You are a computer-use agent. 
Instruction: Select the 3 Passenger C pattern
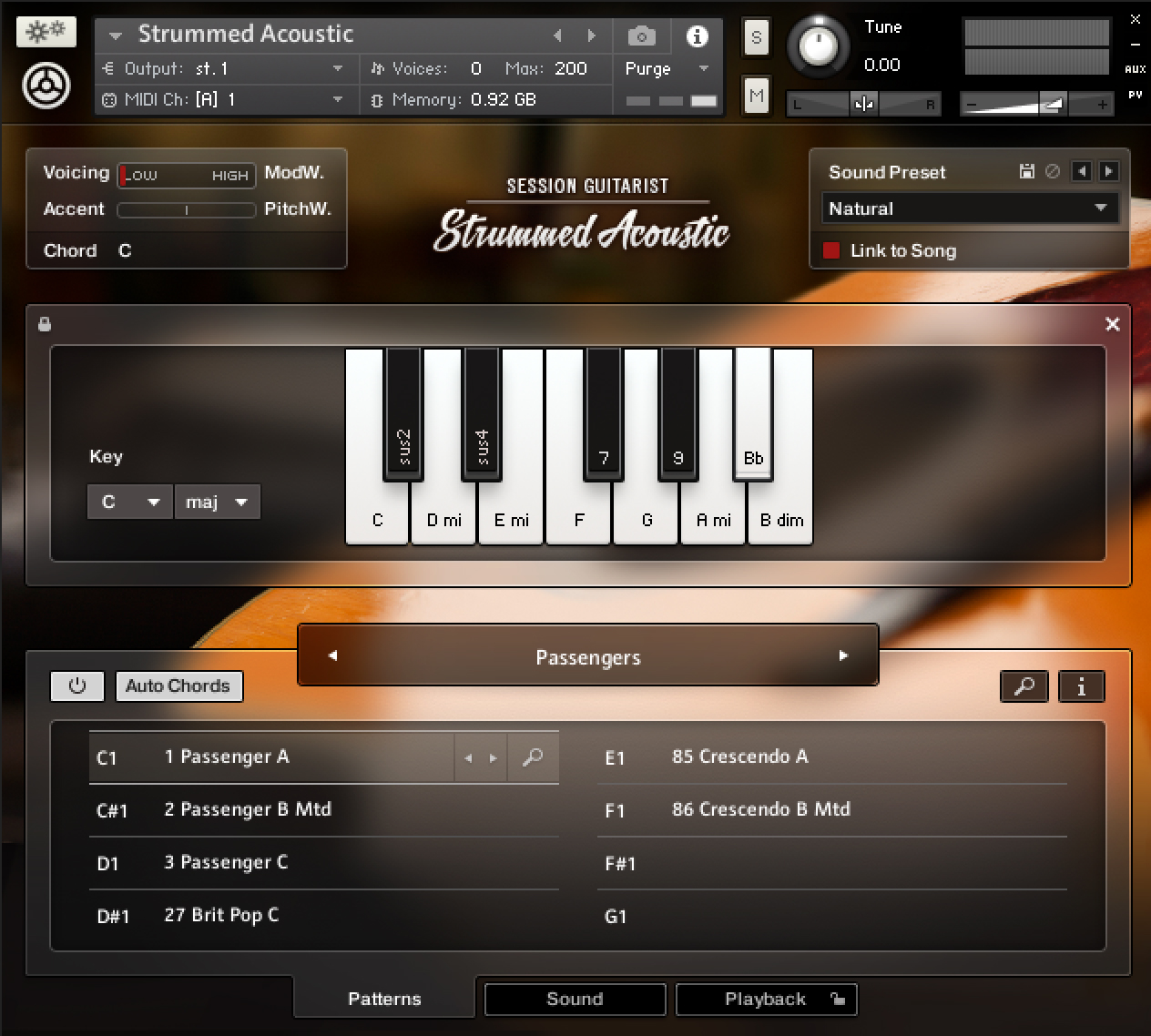point(226,862)
